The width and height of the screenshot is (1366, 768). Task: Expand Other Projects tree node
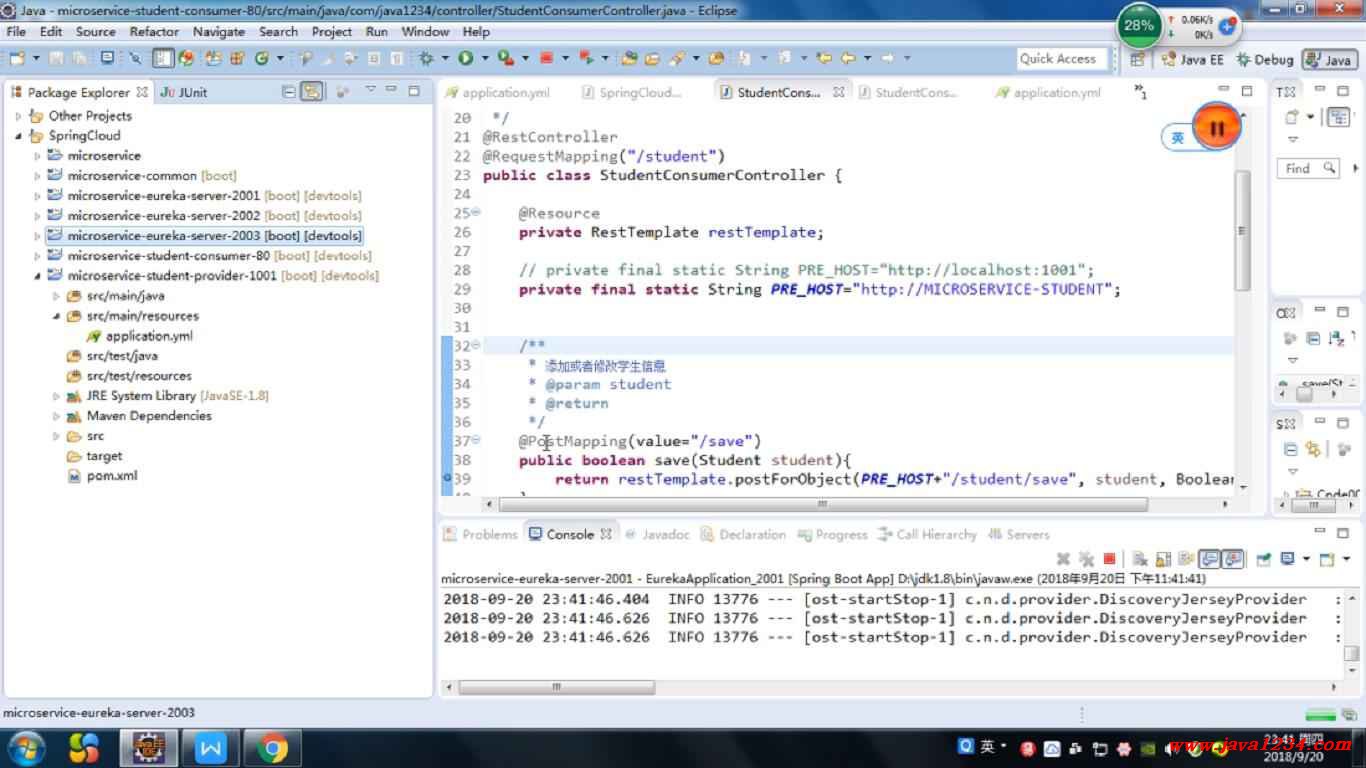tap(18, 116)
